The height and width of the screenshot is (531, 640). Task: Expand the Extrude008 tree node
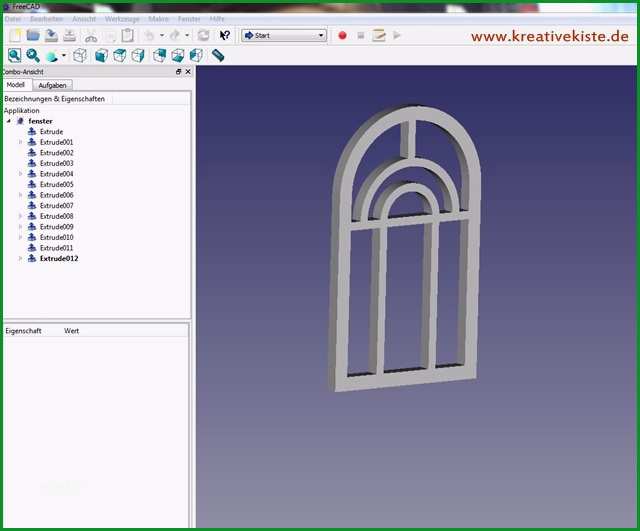pos(20,216)
